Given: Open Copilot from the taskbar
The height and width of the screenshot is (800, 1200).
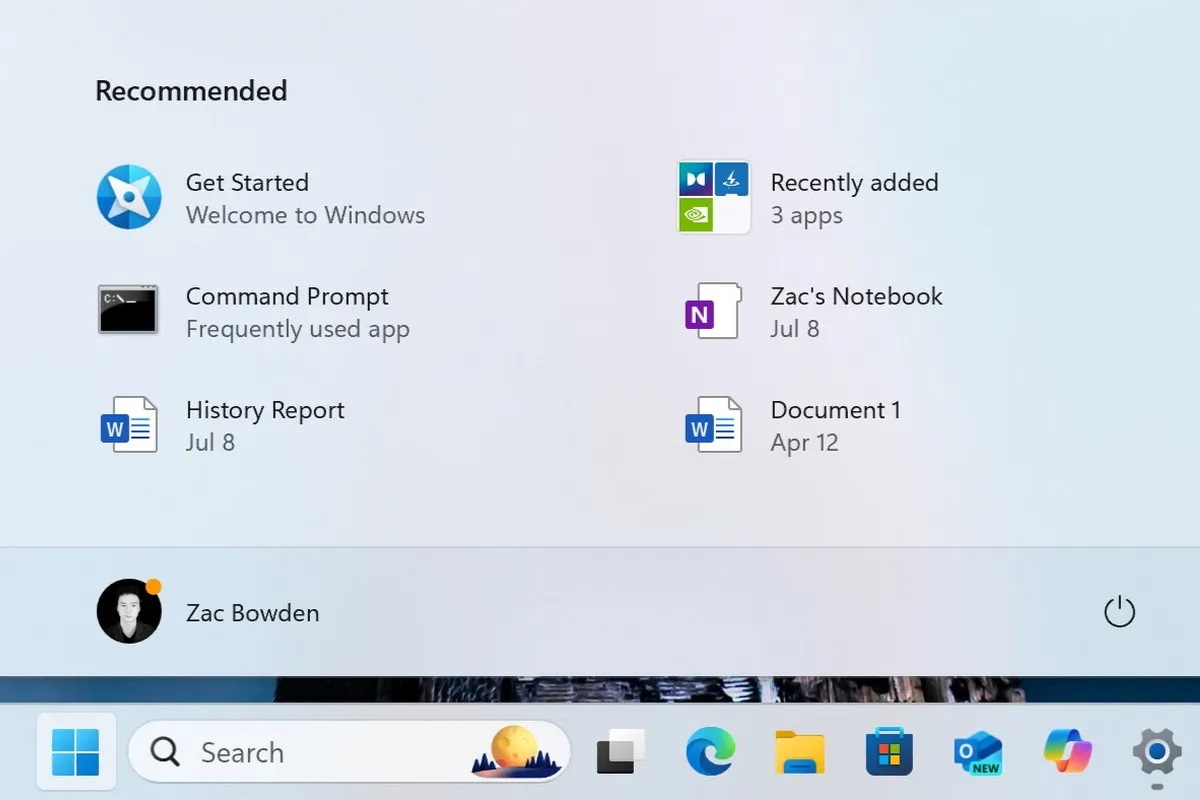Looking at the screenshot, I should click(x=1067, y=750).
